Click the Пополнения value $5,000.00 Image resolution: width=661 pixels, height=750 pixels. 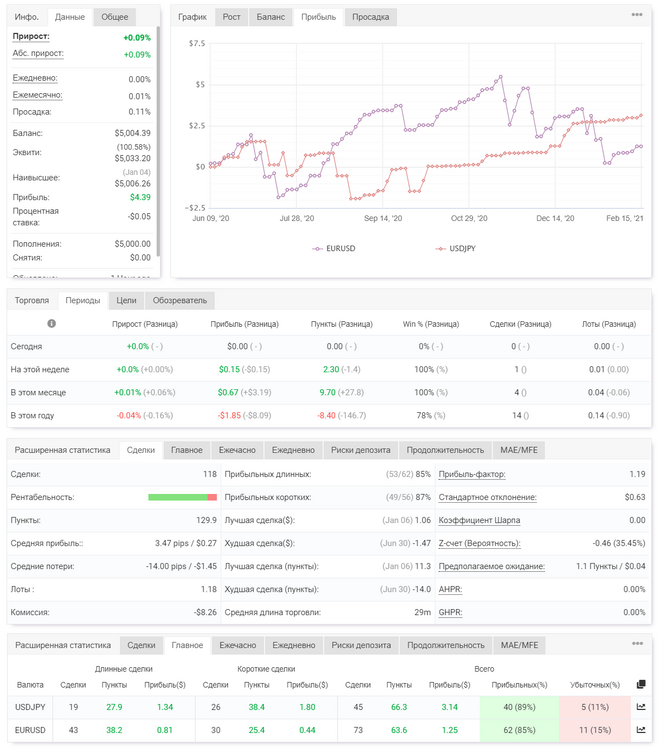pyautogui.click(x=132, y=243)
